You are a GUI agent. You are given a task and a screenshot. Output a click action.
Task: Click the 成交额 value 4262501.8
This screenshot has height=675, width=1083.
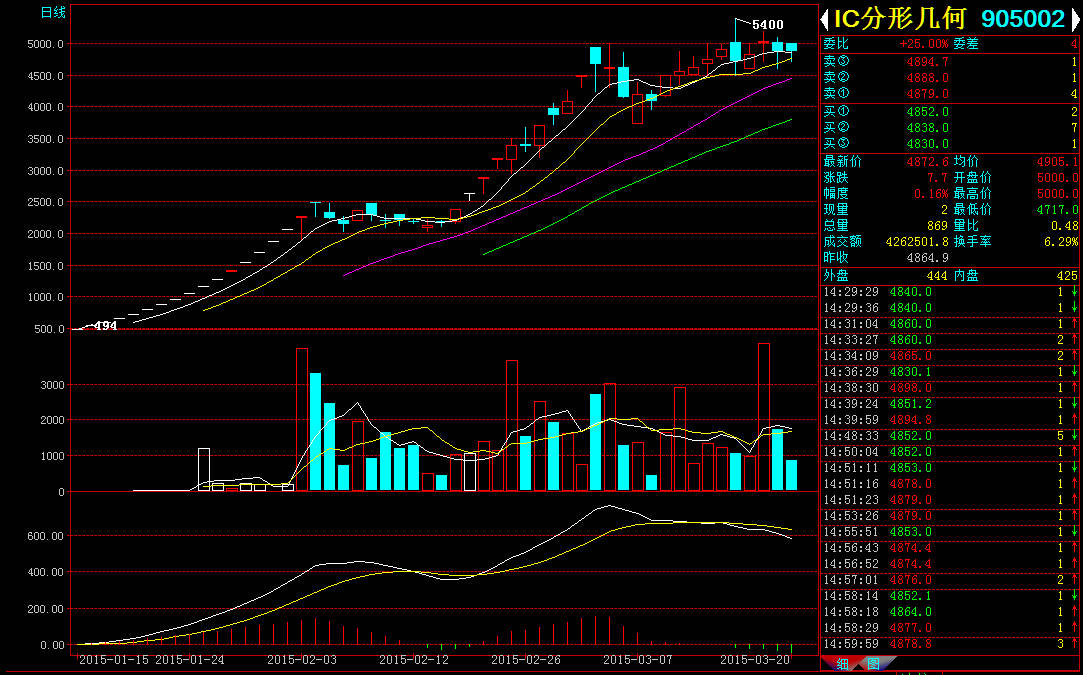point(917,242)
